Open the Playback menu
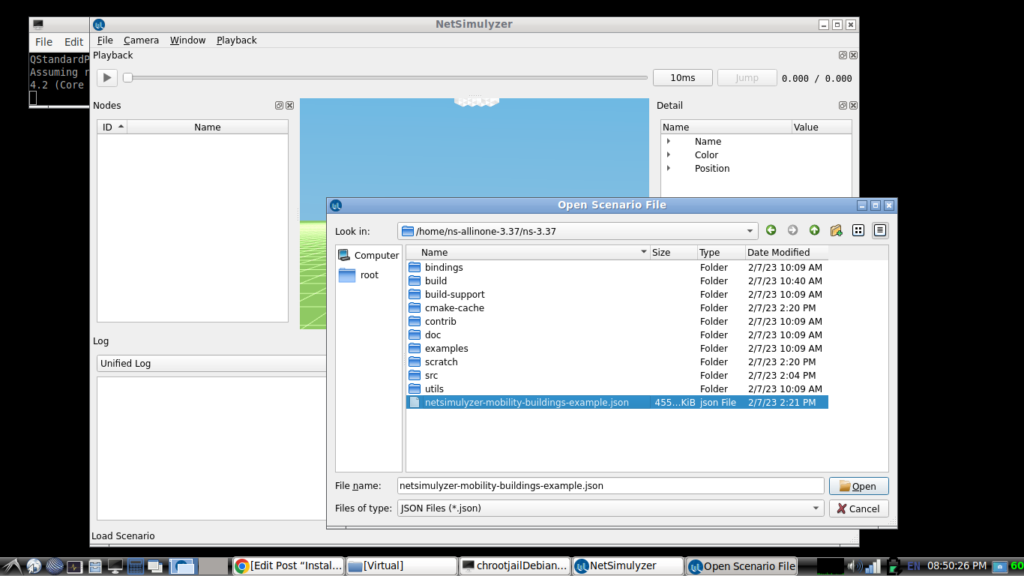 point(236,40)
